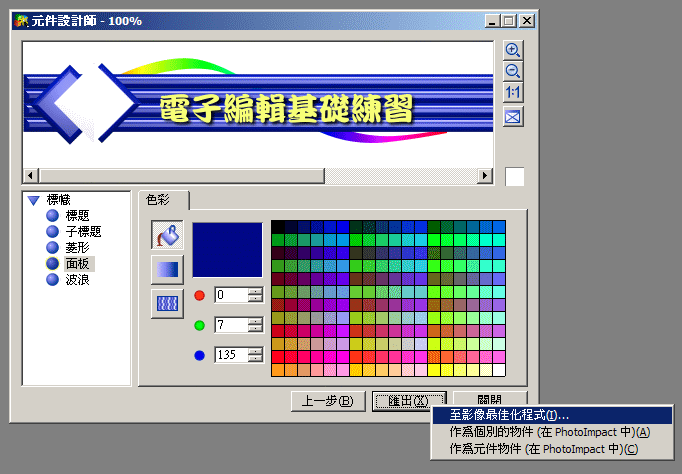Click the green channel dot icon
Viewport: 682px width, 474px height.
pos(200,325)
